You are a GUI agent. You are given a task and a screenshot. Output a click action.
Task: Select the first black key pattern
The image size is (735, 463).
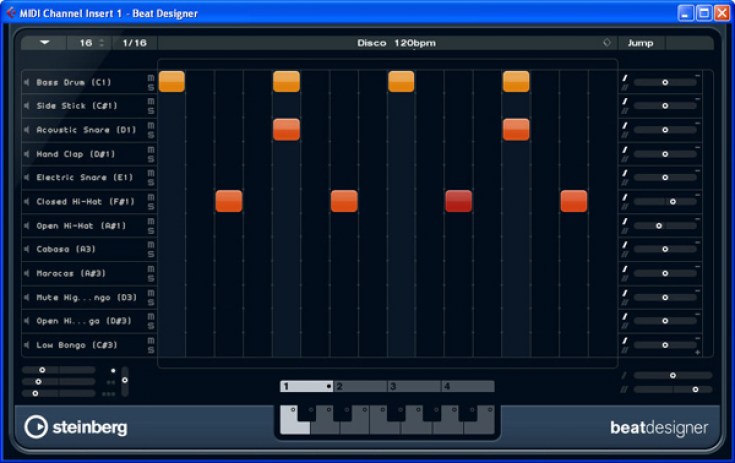tap(307, 413)
